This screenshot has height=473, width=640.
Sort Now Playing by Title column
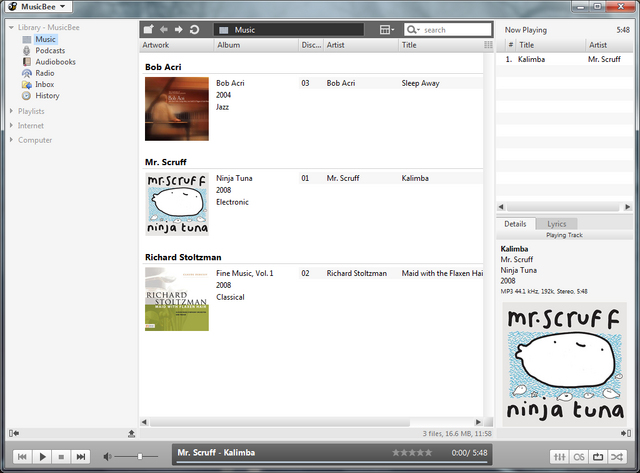click(x=551, y=45)
